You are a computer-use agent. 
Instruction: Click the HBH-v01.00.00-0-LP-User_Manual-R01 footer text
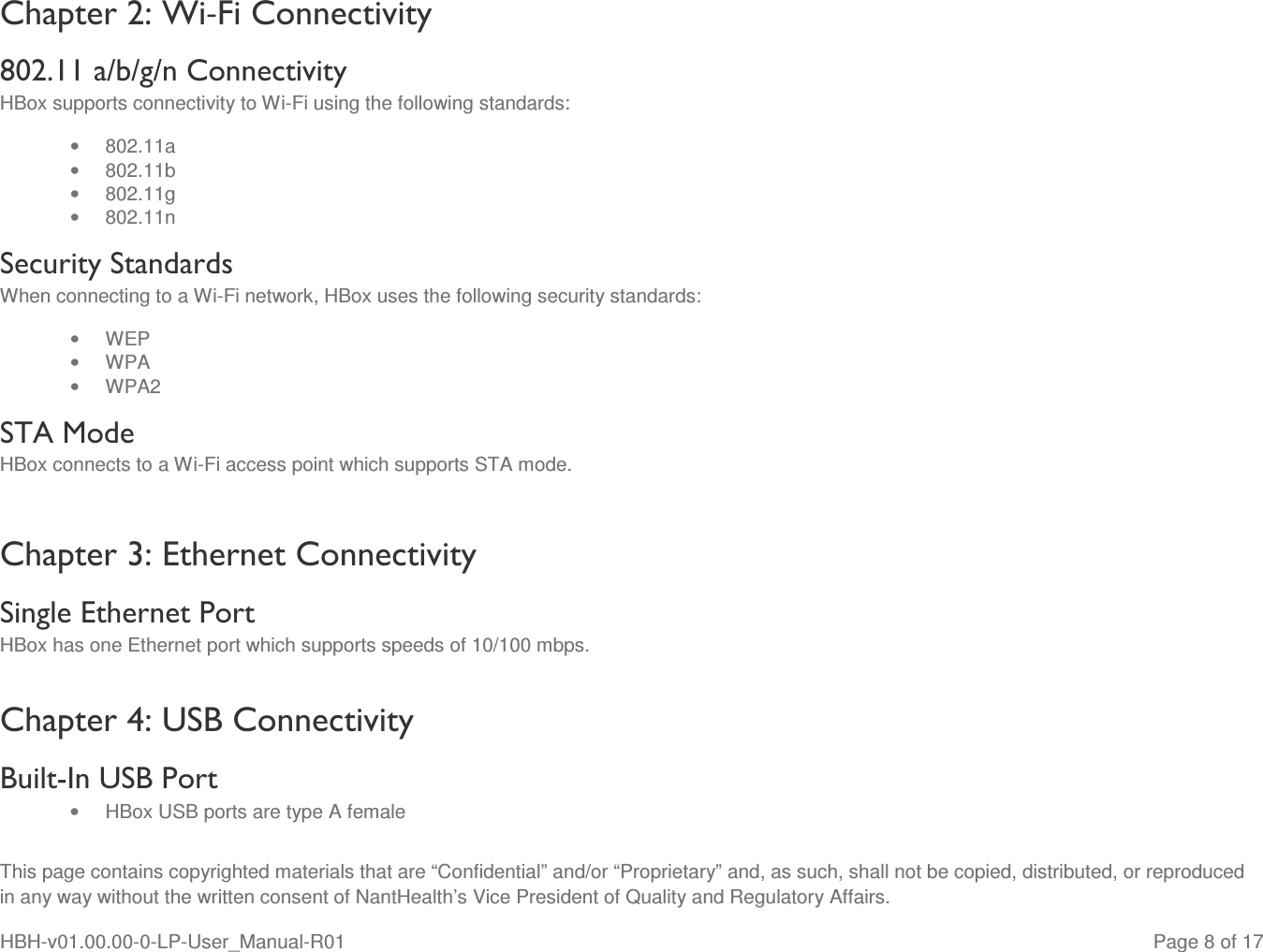coord(172,941)
